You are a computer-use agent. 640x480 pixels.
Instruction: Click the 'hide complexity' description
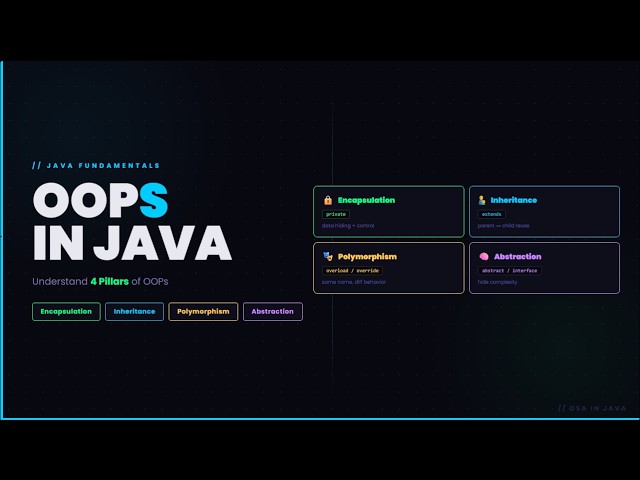(x=497, y=282)
